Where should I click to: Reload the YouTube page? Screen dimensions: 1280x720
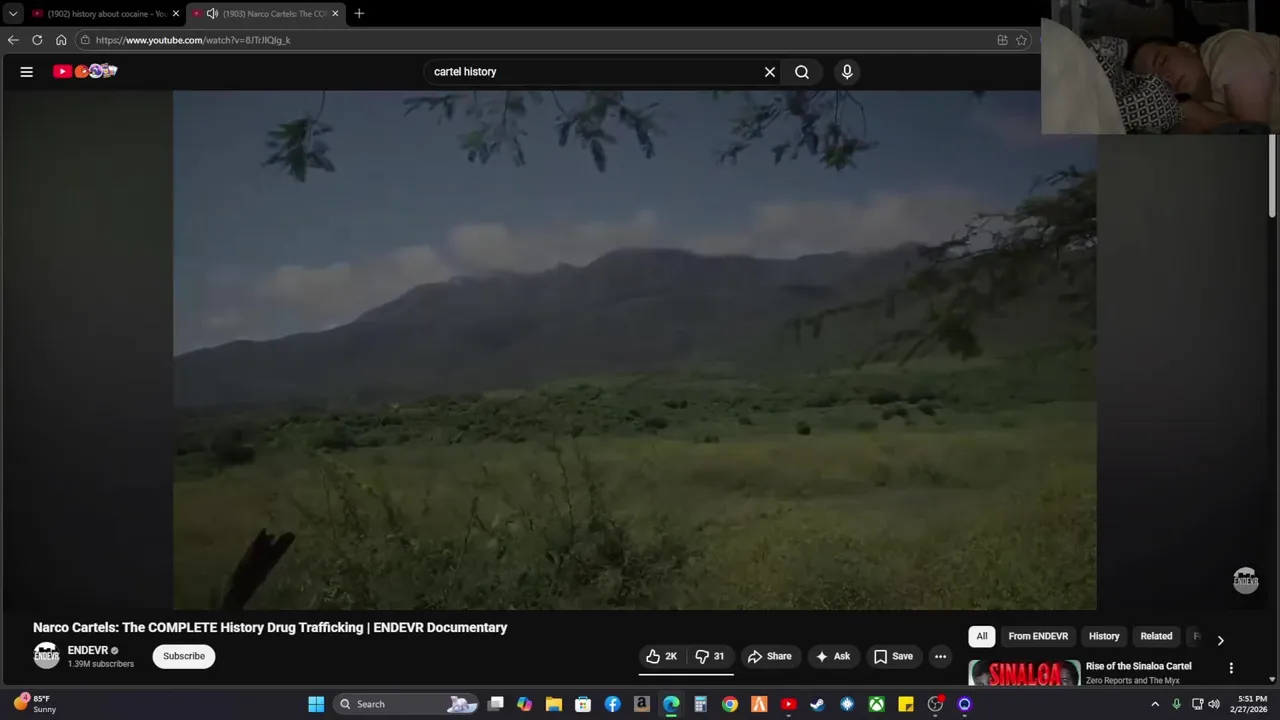[37, 40]
